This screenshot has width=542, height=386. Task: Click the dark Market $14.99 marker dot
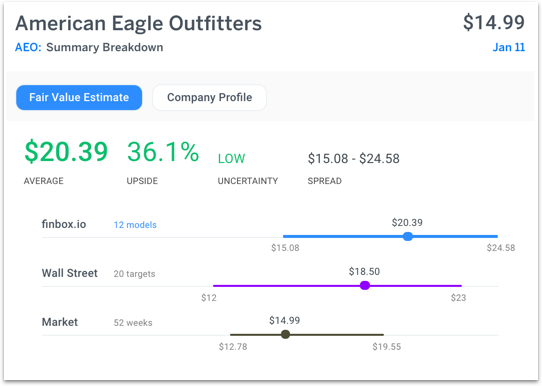285,335
